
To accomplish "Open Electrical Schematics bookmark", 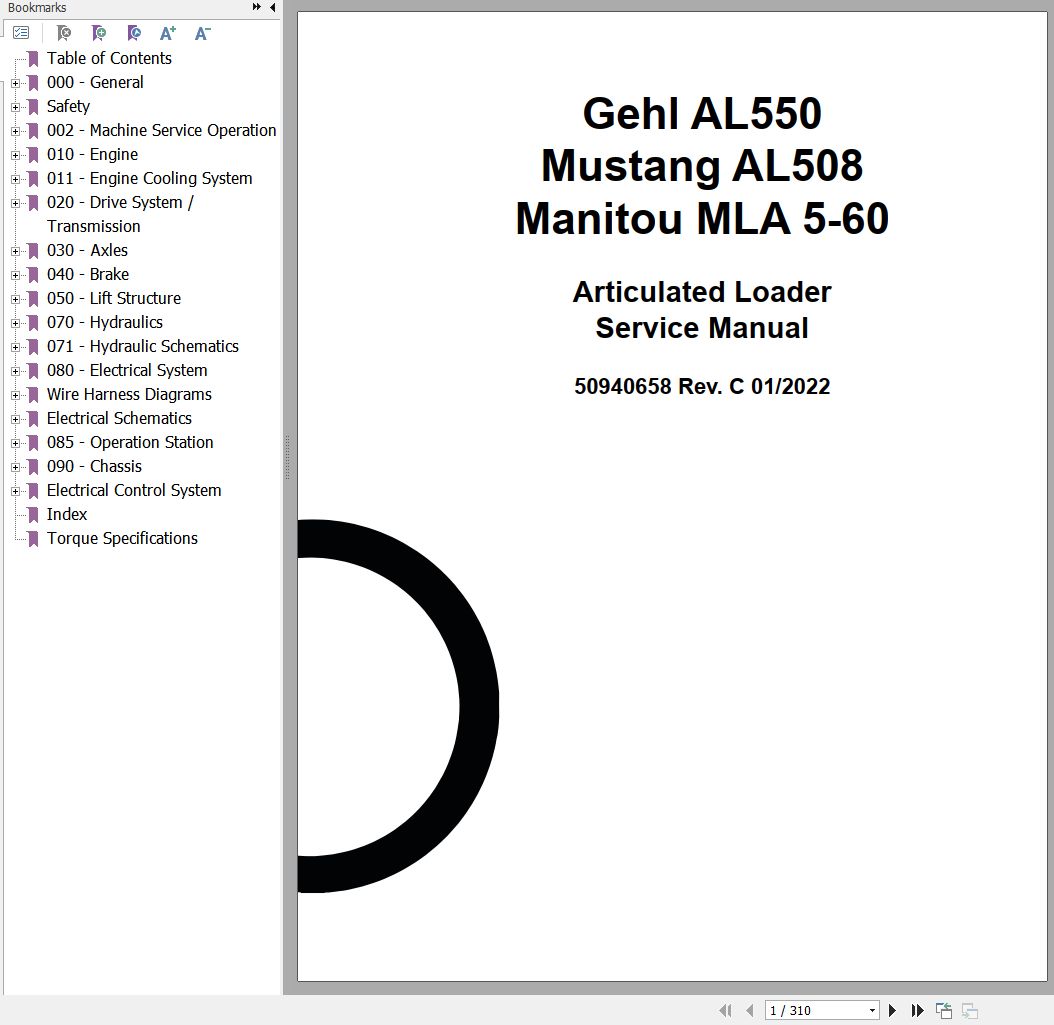I will click(x=119, y=418).
